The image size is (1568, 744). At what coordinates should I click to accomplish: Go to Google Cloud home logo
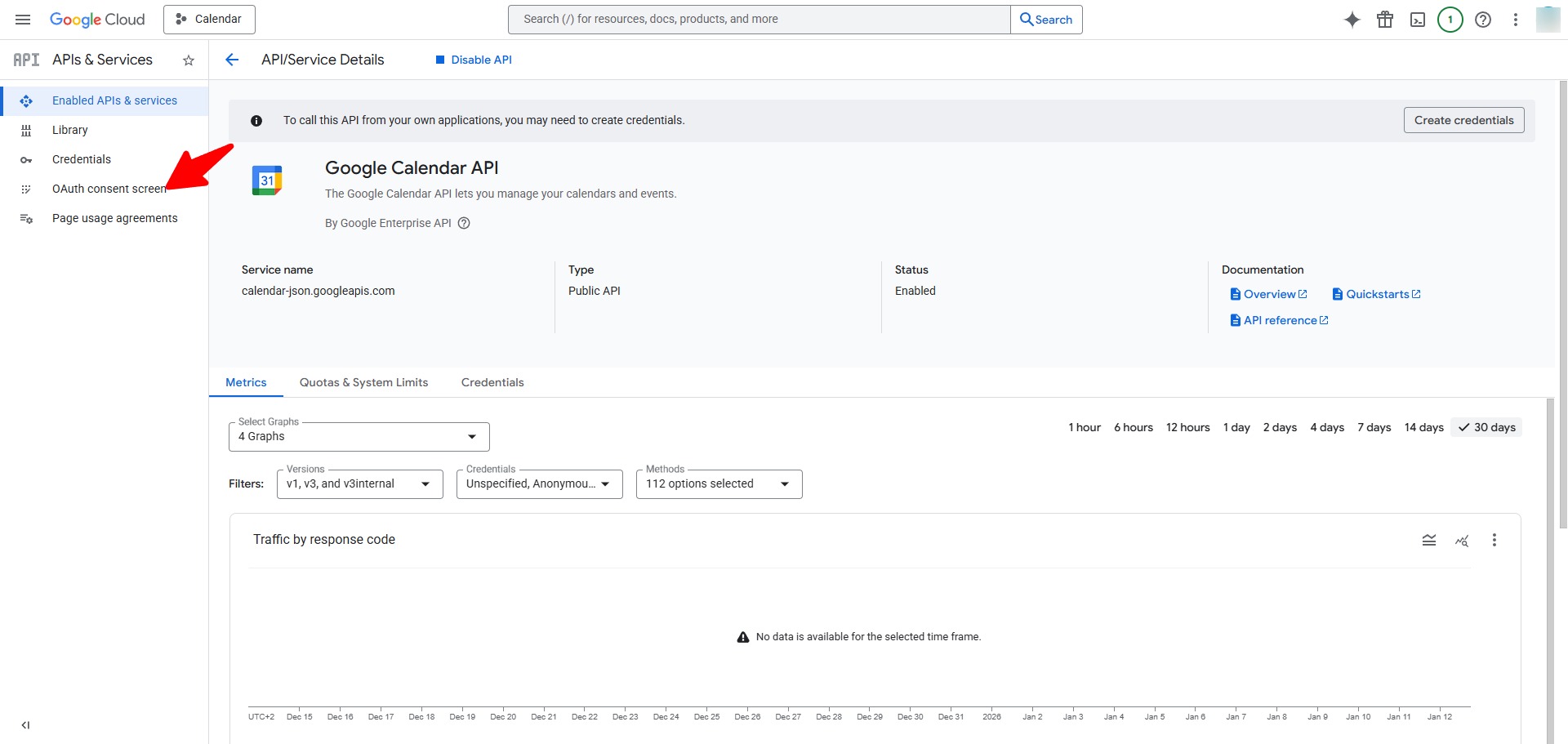[x=97, y=20]
